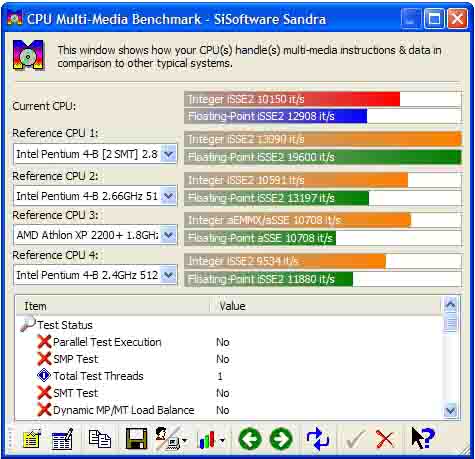Open the report table editor icon
This screenshot has height=459, width=475.
(x=62, y=439)
